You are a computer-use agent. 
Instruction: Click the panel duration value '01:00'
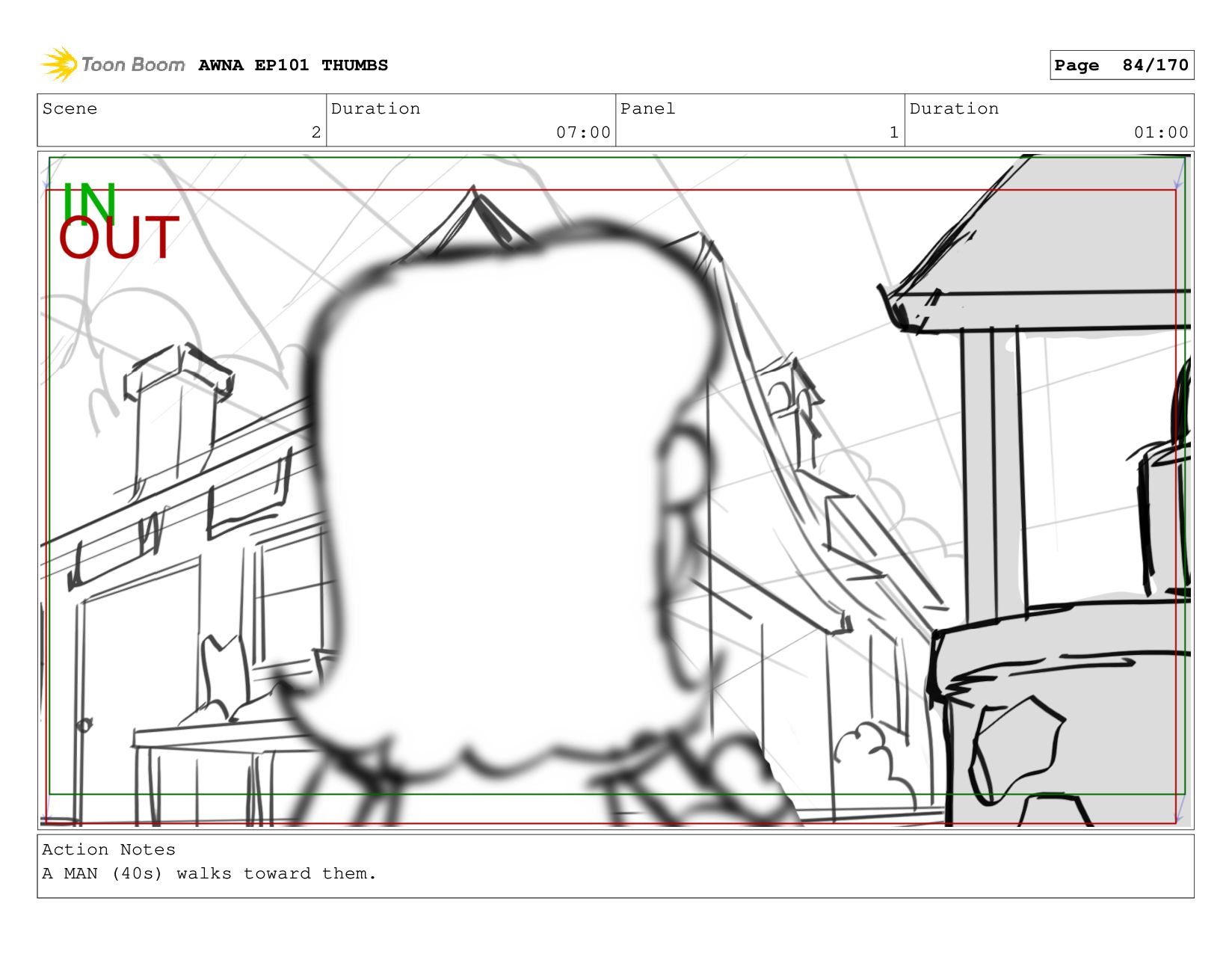click(x=1161, y=132)
